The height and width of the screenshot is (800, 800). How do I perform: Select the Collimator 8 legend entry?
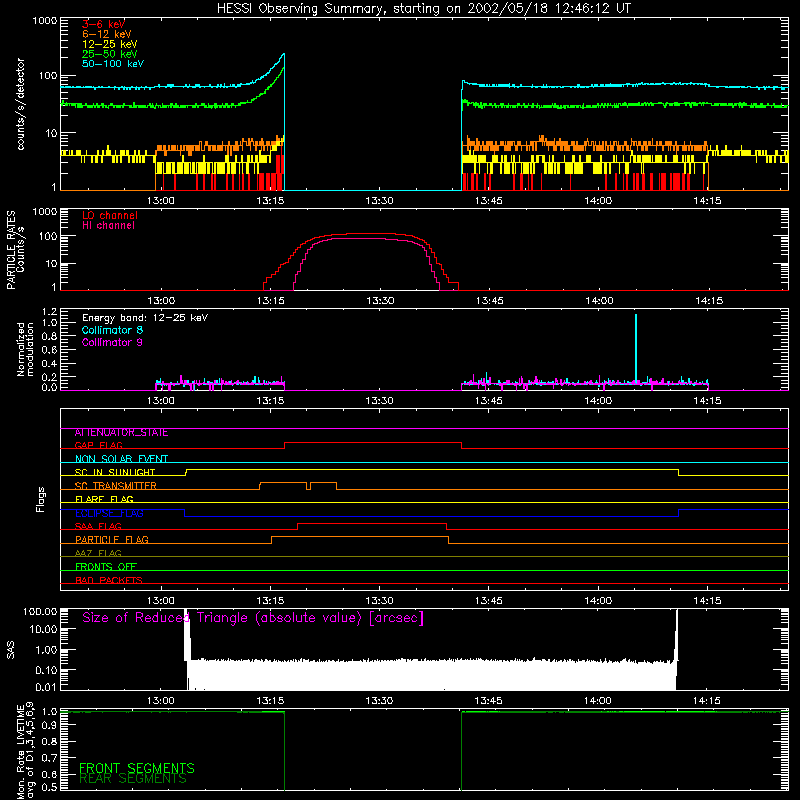click(112, 330)
